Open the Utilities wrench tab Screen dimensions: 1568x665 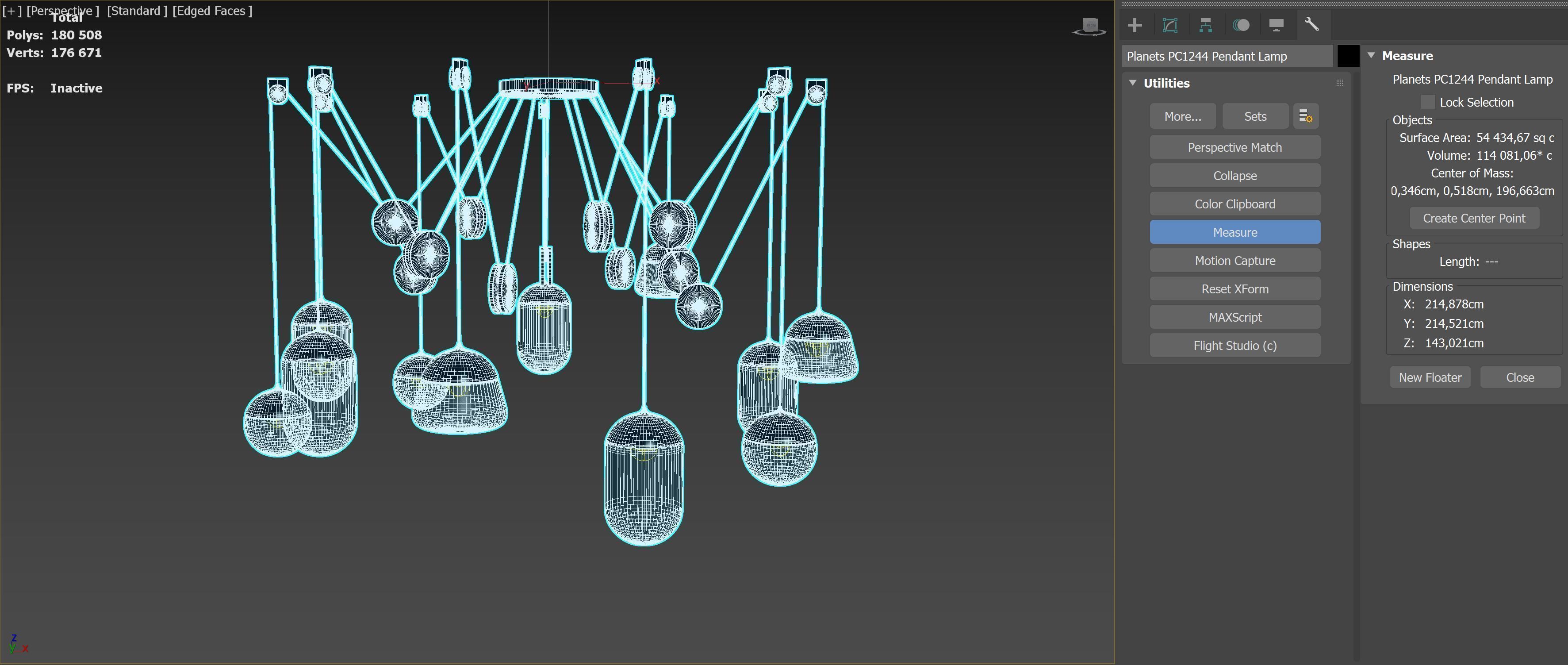click(x=1312, y=25)
